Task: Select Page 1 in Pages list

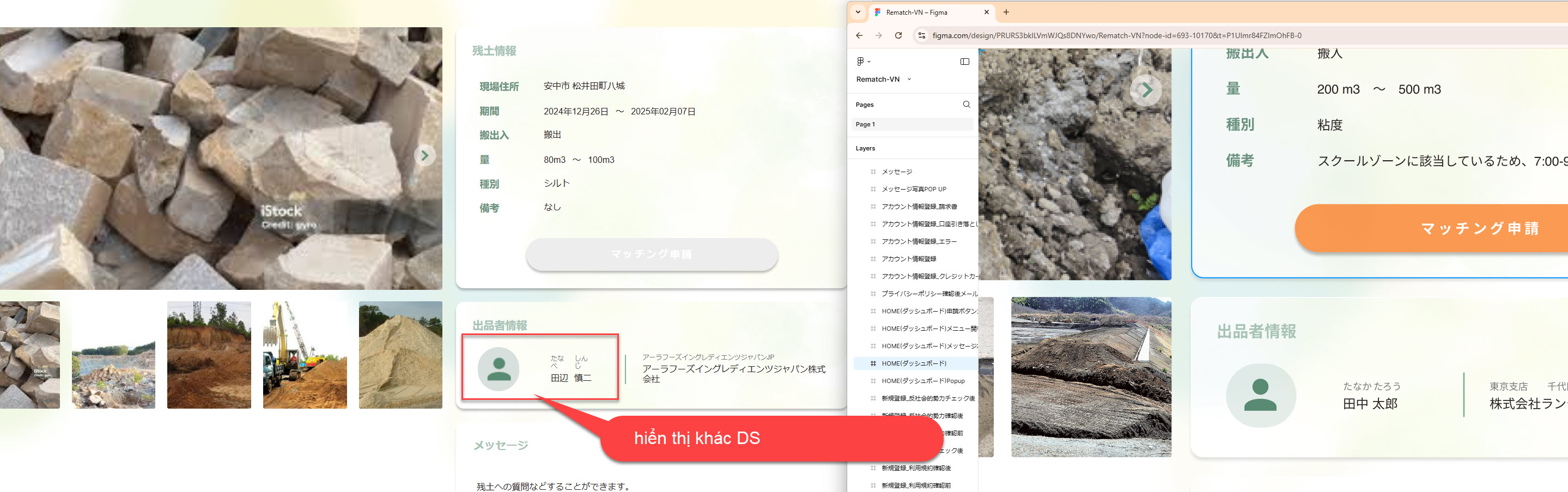Action: pos(911,124)
